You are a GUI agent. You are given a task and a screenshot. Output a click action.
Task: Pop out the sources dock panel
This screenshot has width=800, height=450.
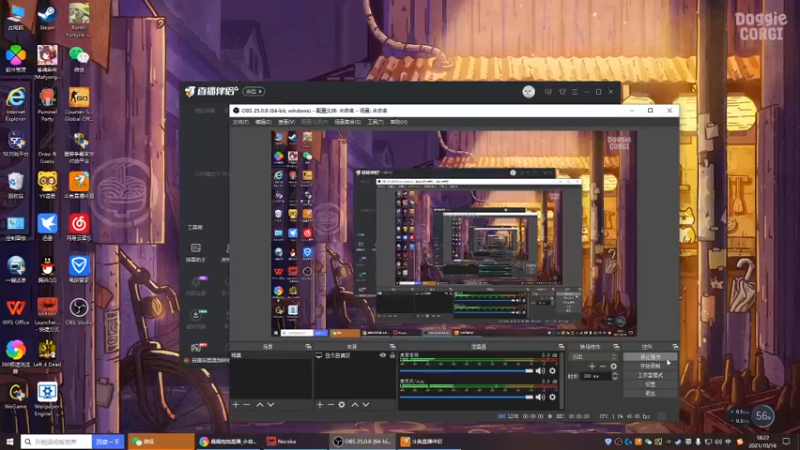392,346
